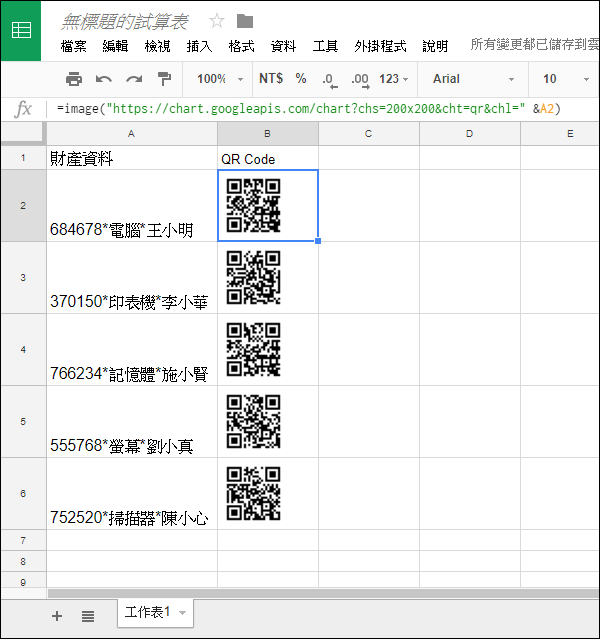Screen dimensions: 600x639
Task: Select row 1 header
Action: [x=23, y=157]
